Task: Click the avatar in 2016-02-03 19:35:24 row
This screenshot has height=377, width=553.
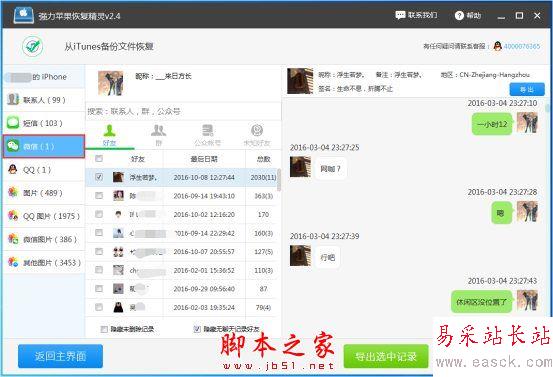Action: pyautogui.click(x=118, y=308)
